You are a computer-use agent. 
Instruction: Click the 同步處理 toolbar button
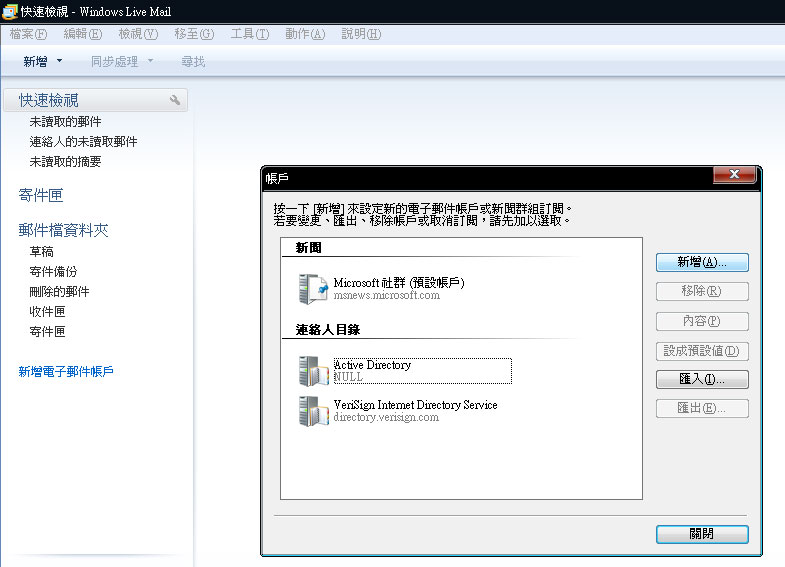click(x=114, y=62)
